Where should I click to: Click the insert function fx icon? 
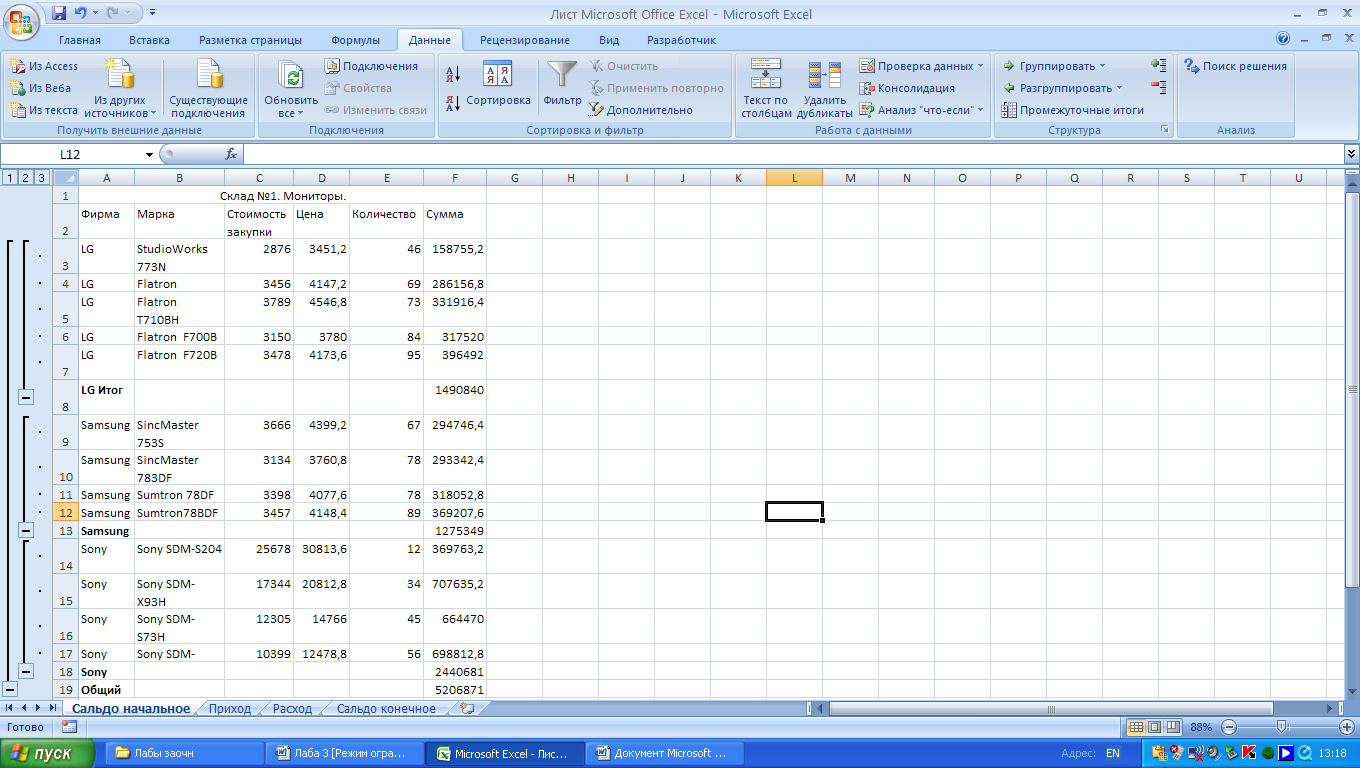(231, 154)
